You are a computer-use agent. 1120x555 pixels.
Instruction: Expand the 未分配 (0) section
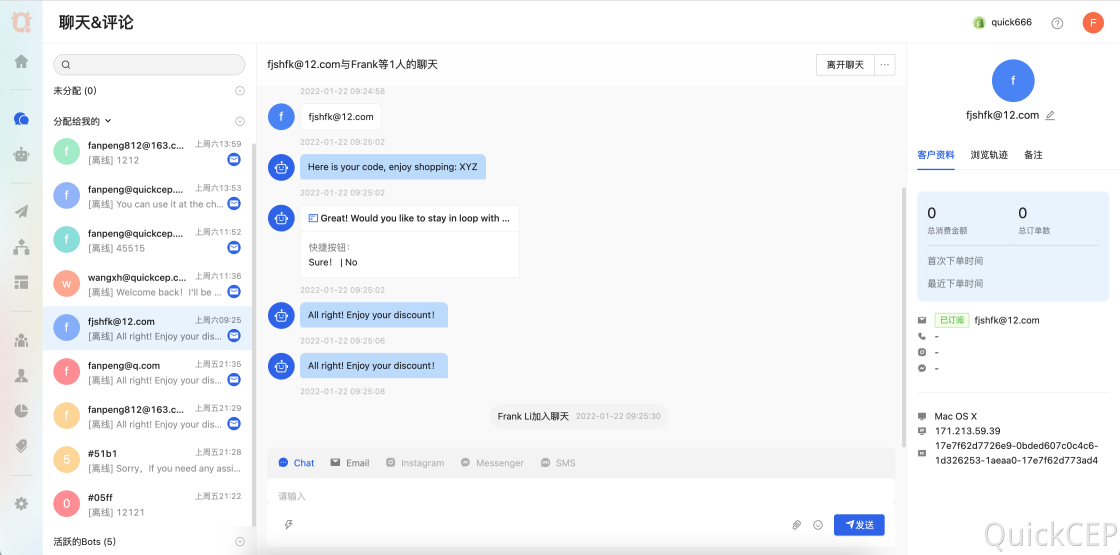(240, 91)
